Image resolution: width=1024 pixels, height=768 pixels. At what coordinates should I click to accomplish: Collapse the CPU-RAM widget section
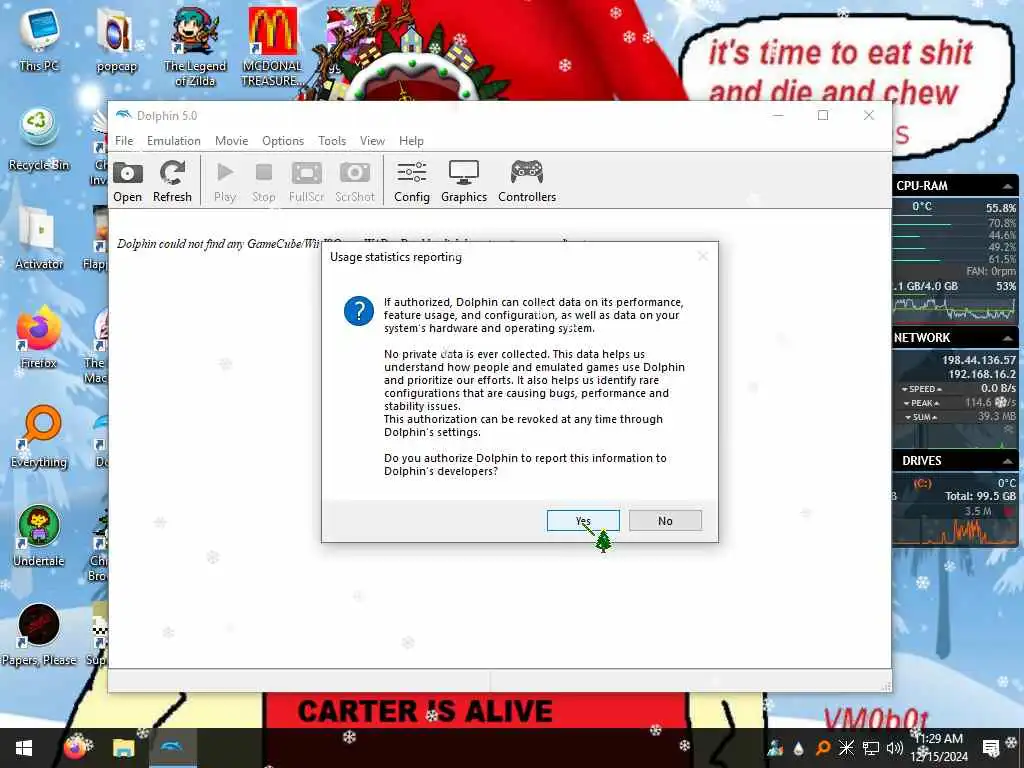tap(1008, 186)
